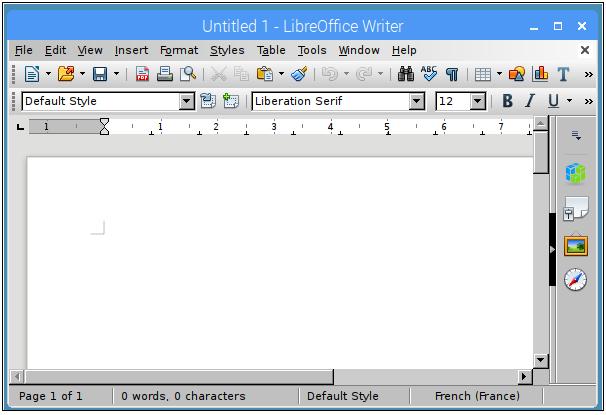The width and height of the screenshot is (606, 415).
Task: Expand the Underline style dropdown arrow
Action: (569, 101)
